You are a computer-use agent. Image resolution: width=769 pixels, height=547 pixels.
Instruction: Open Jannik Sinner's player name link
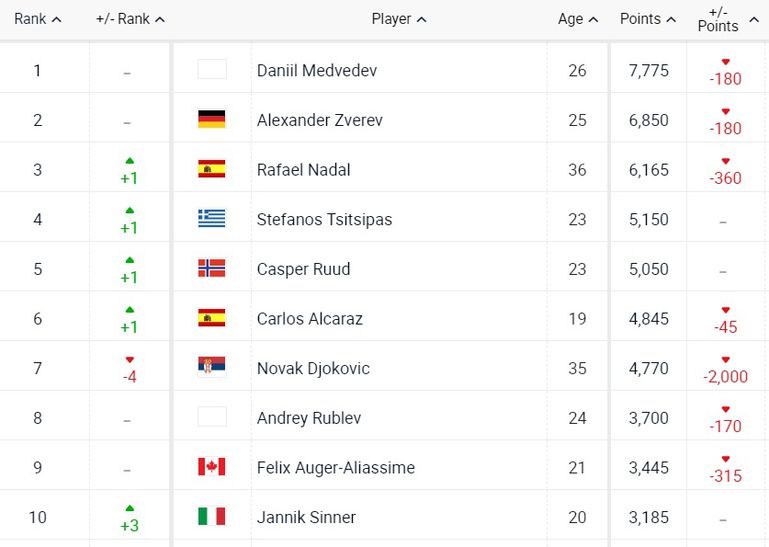[x=307, y=517]
